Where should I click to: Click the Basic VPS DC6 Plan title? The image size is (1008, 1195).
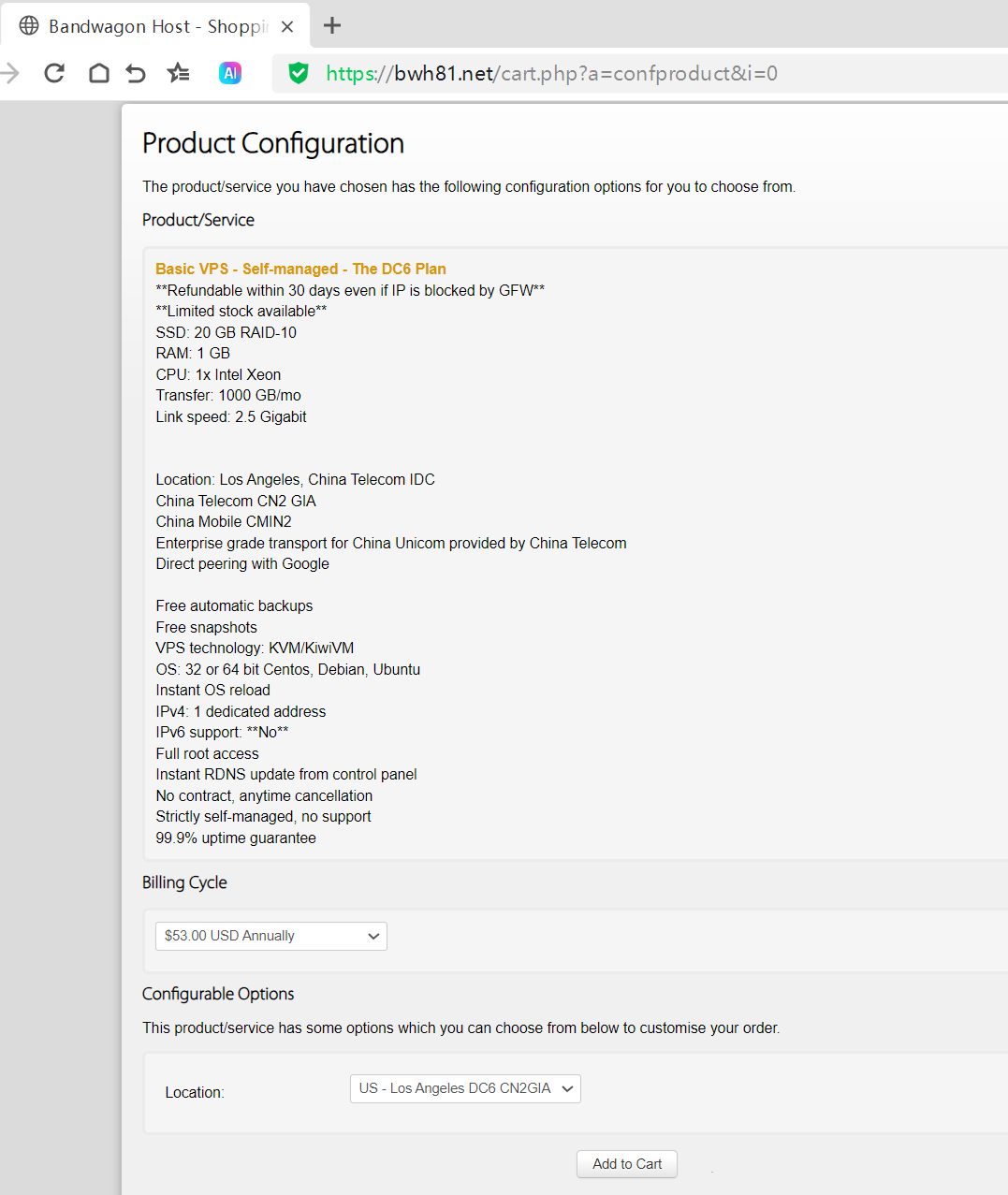click(x=300, y=269)
